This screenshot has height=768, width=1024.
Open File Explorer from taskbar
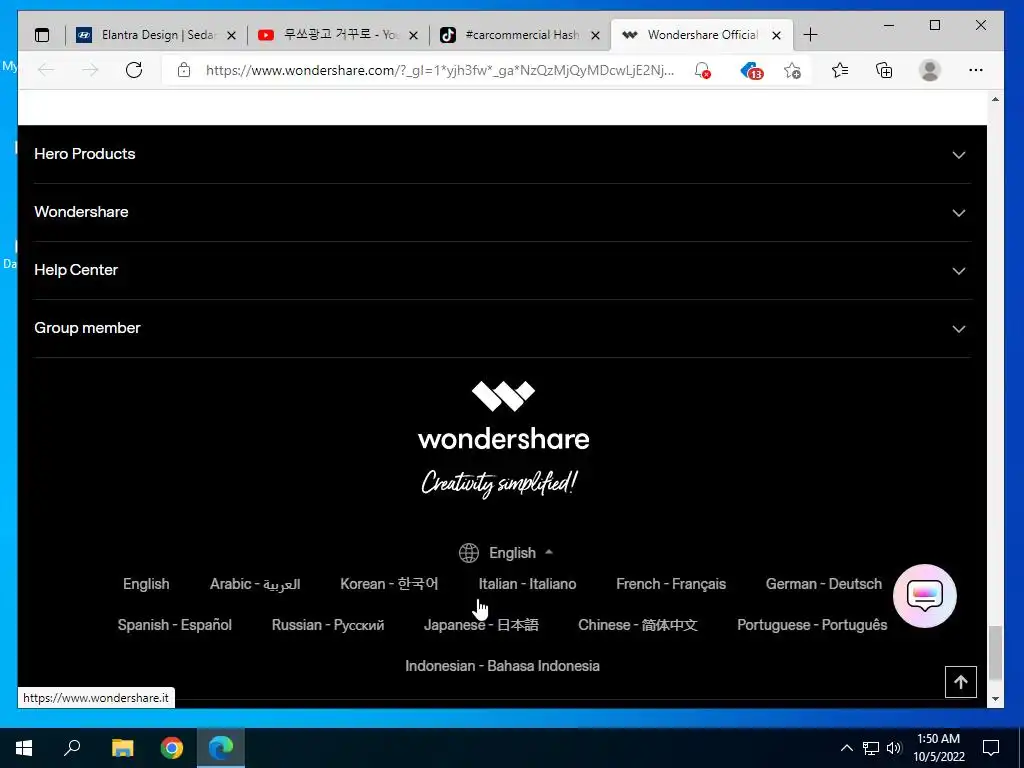click(122, 748)
